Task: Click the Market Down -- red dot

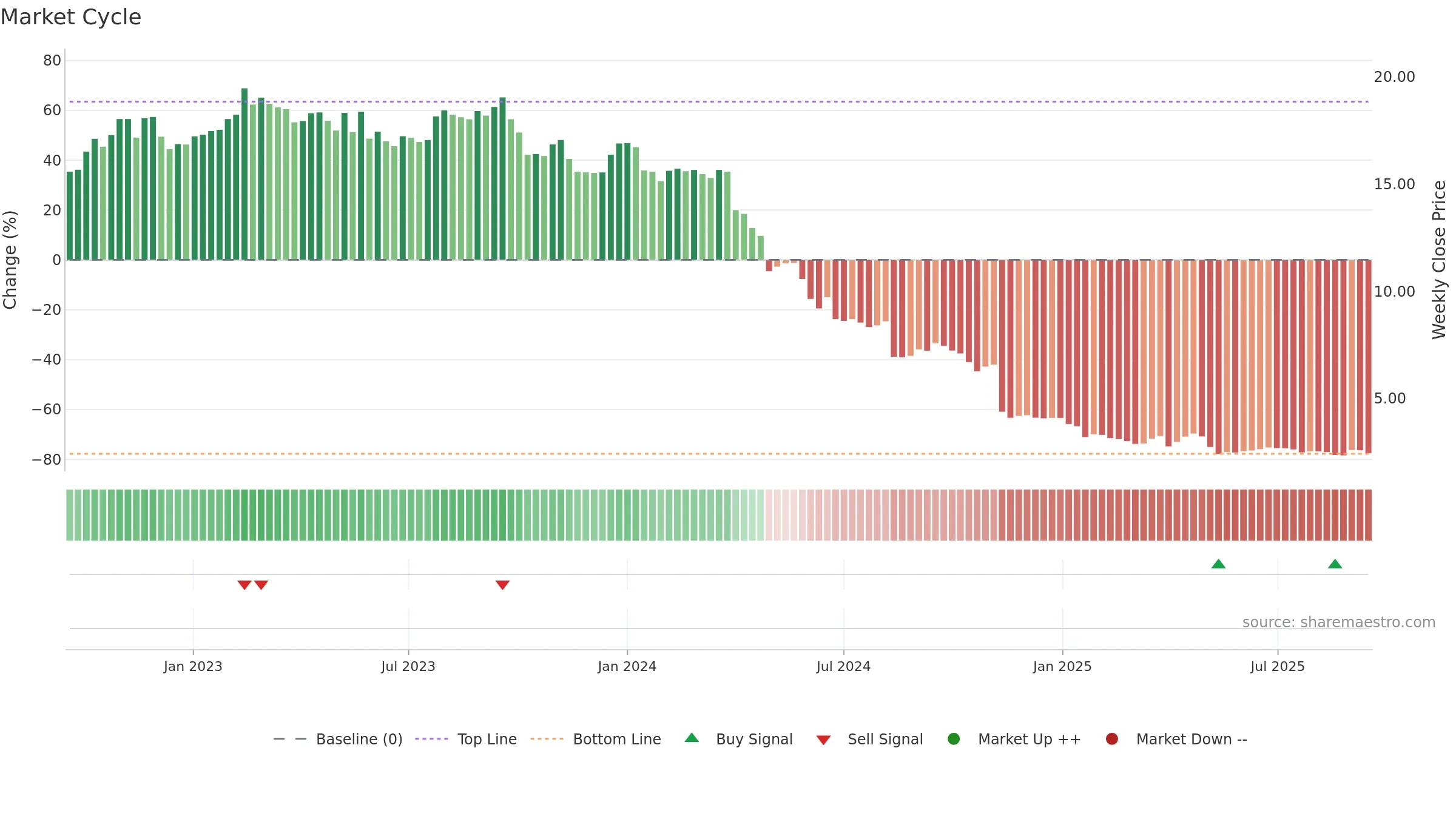Action: (1112, 739)
